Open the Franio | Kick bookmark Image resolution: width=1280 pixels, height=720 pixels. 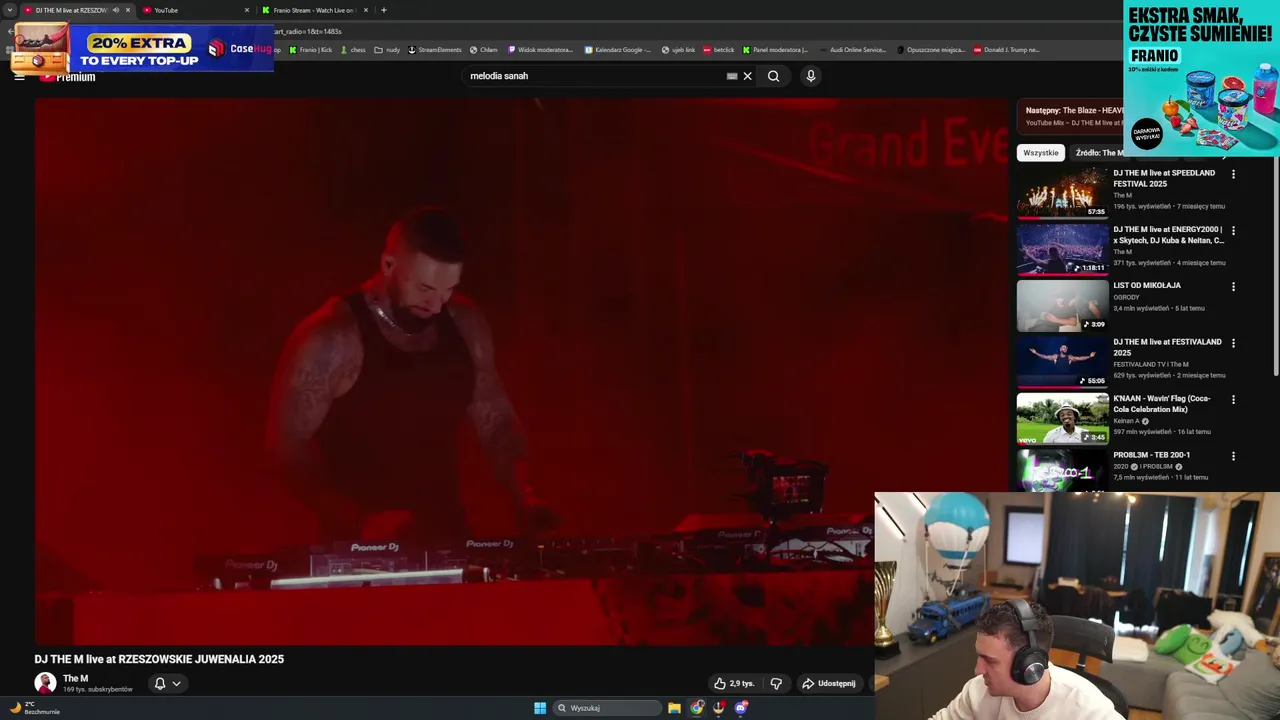tap(311, 50)
